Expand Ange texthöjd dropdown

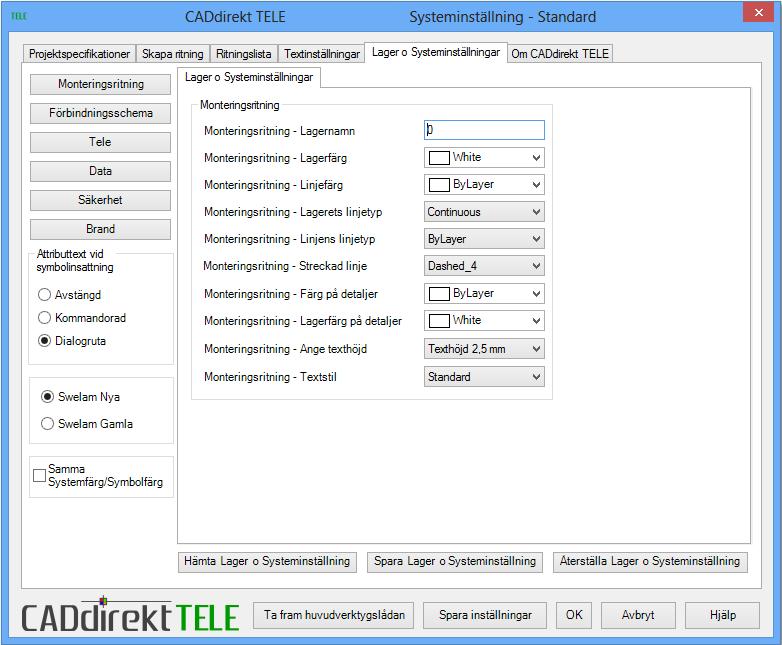click(484, 349)
